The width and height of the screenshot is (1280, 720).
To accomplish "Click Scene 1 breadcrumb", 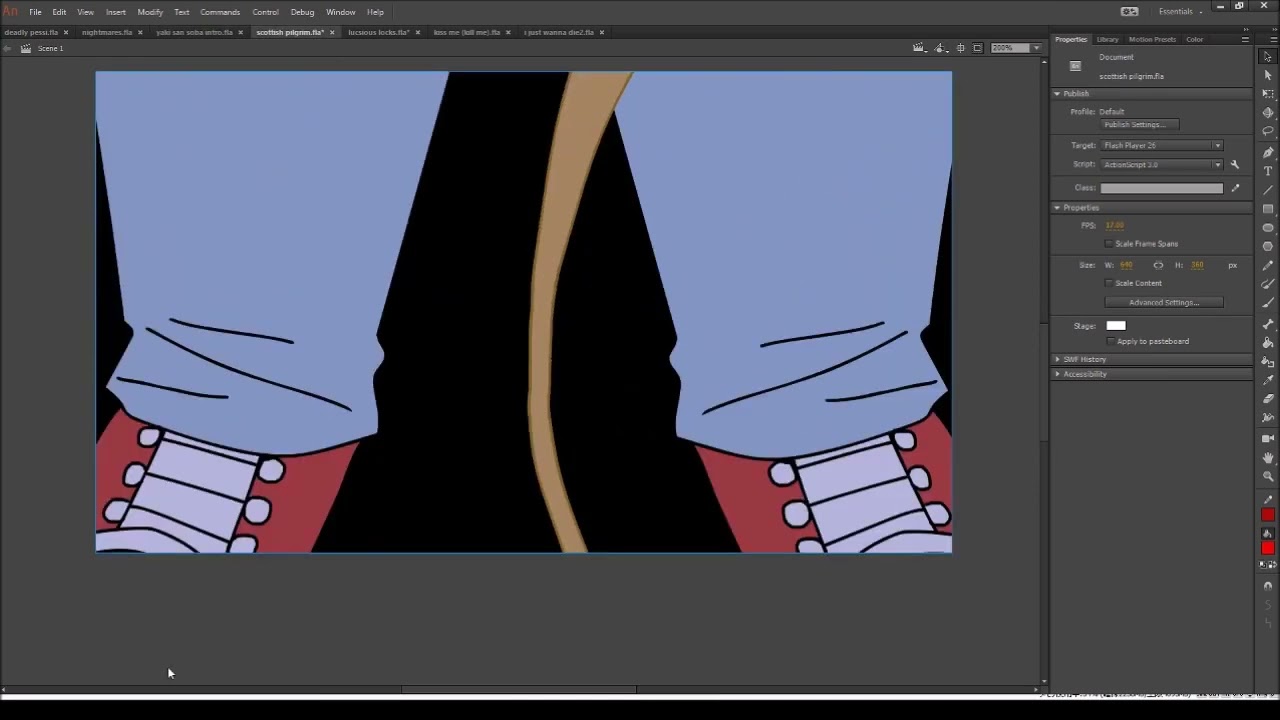I will 50,48.
